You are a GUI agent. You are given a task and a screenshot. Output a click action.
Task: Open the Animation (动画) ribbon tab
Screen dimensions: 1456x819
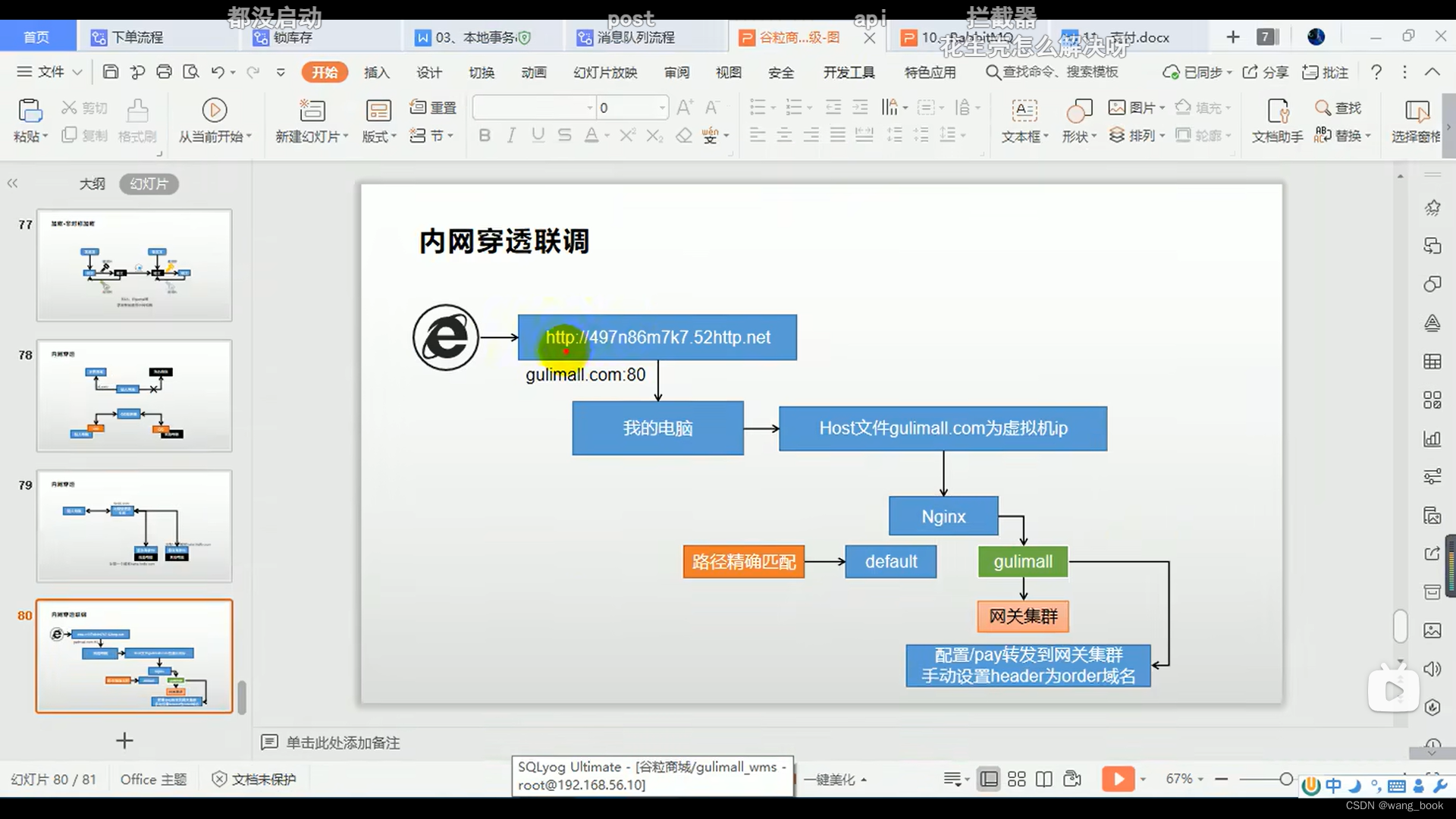click(534, 72)
